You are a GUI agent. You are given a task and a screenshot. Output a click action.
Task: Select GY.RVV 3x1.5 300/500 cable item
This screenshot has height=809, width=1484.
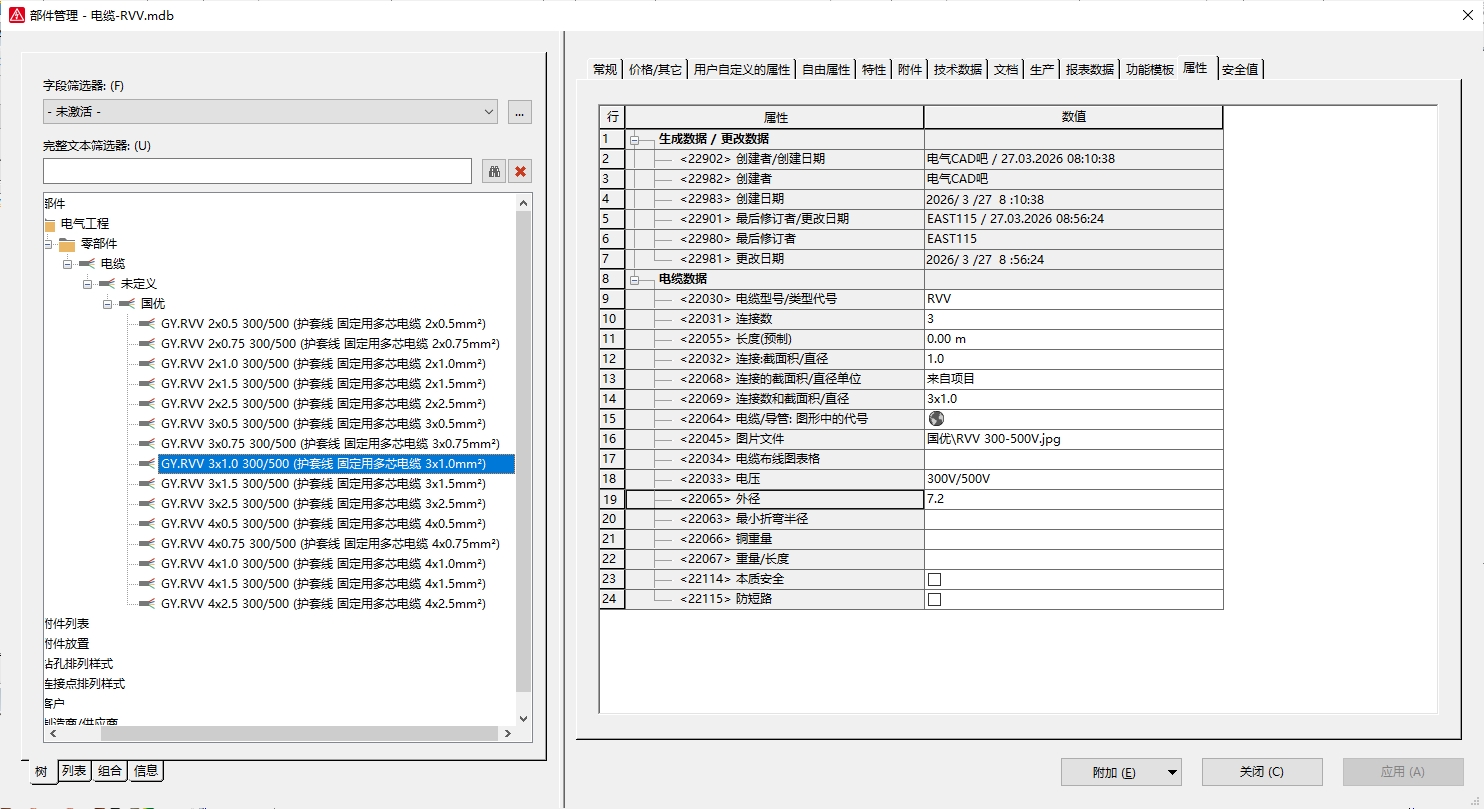pos(323,484)
